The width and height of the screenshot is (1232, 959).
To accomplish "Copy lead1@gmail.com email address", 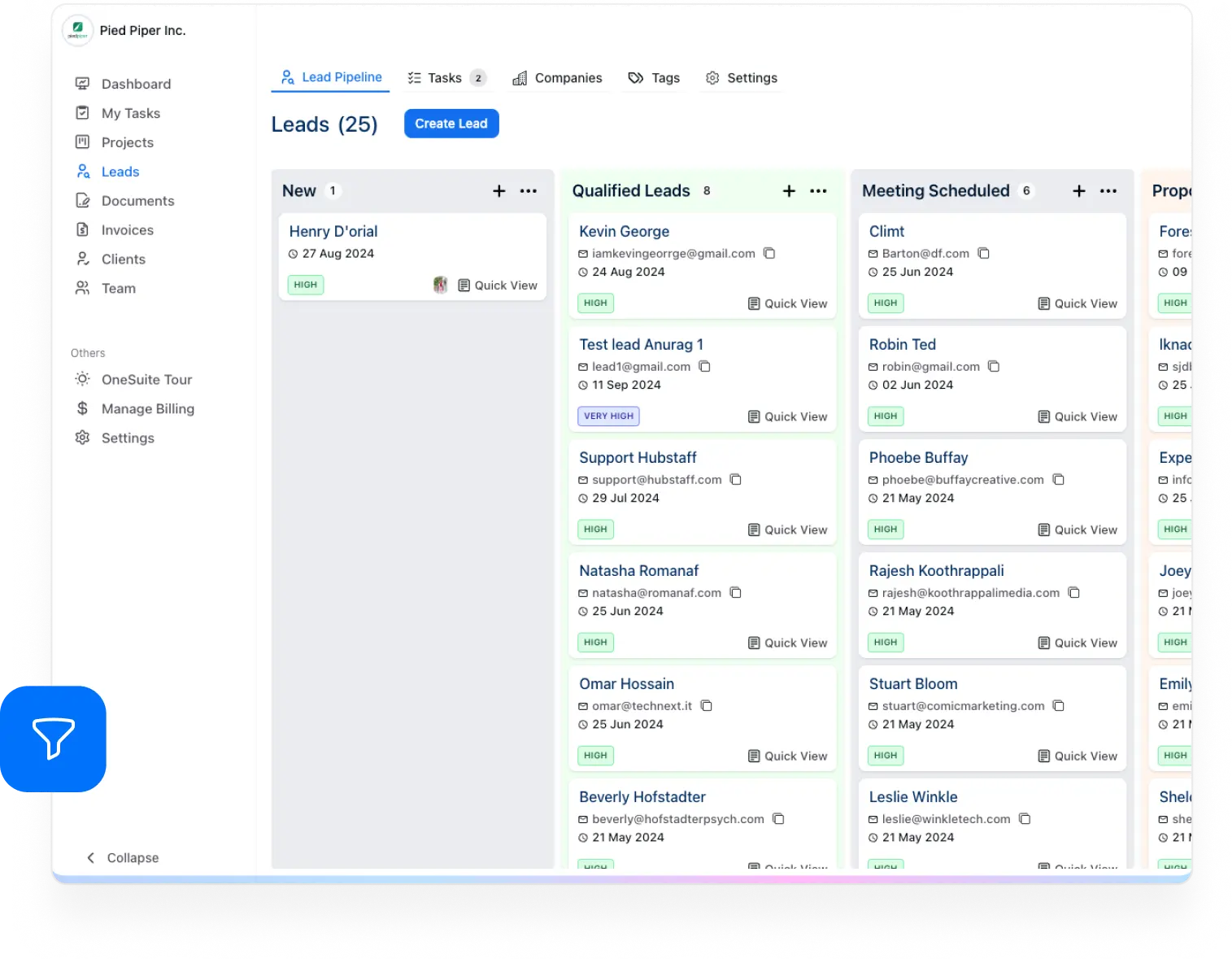I will 705,366.
